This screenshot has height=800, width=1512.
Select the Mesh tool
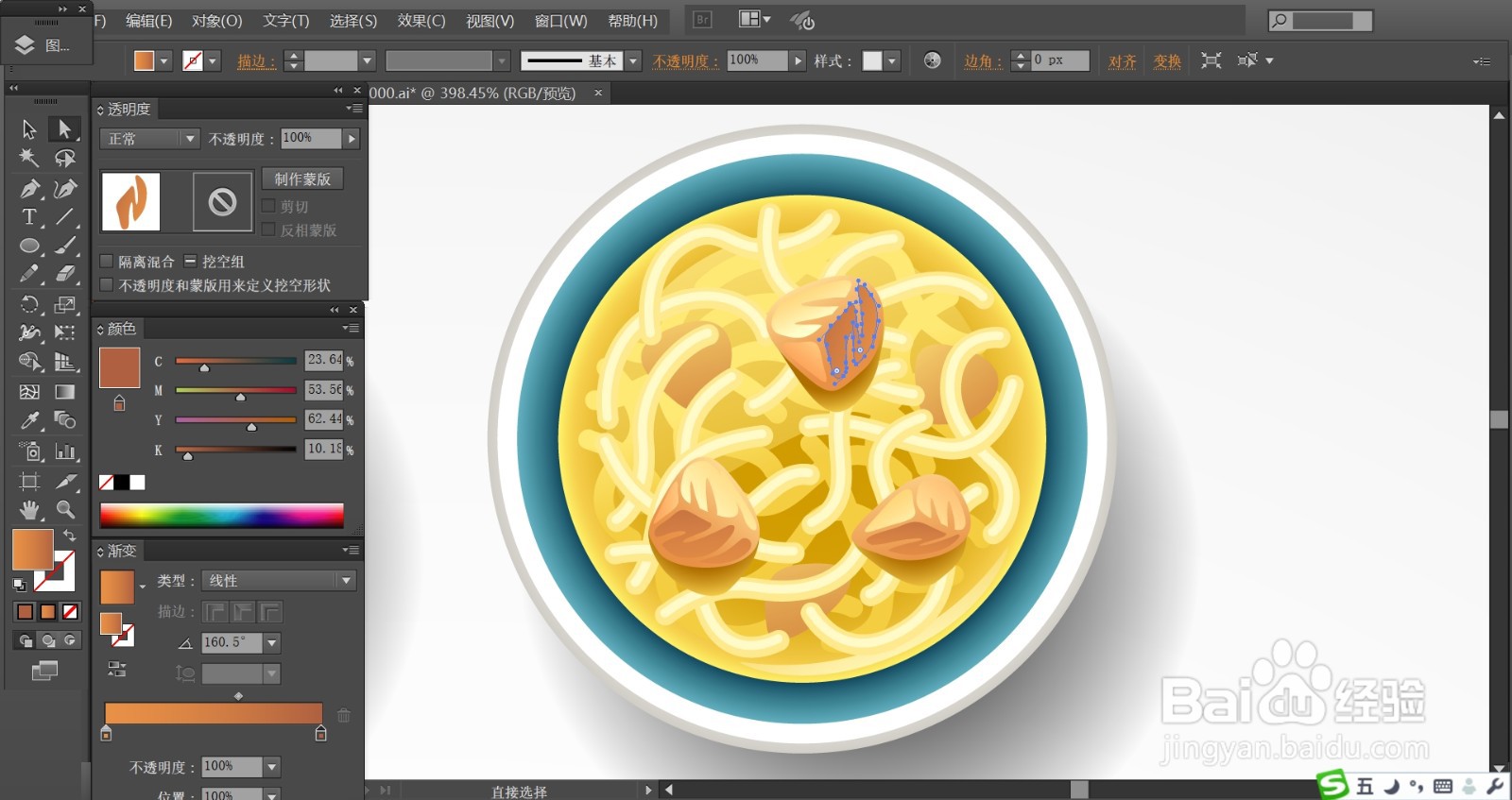29,391
